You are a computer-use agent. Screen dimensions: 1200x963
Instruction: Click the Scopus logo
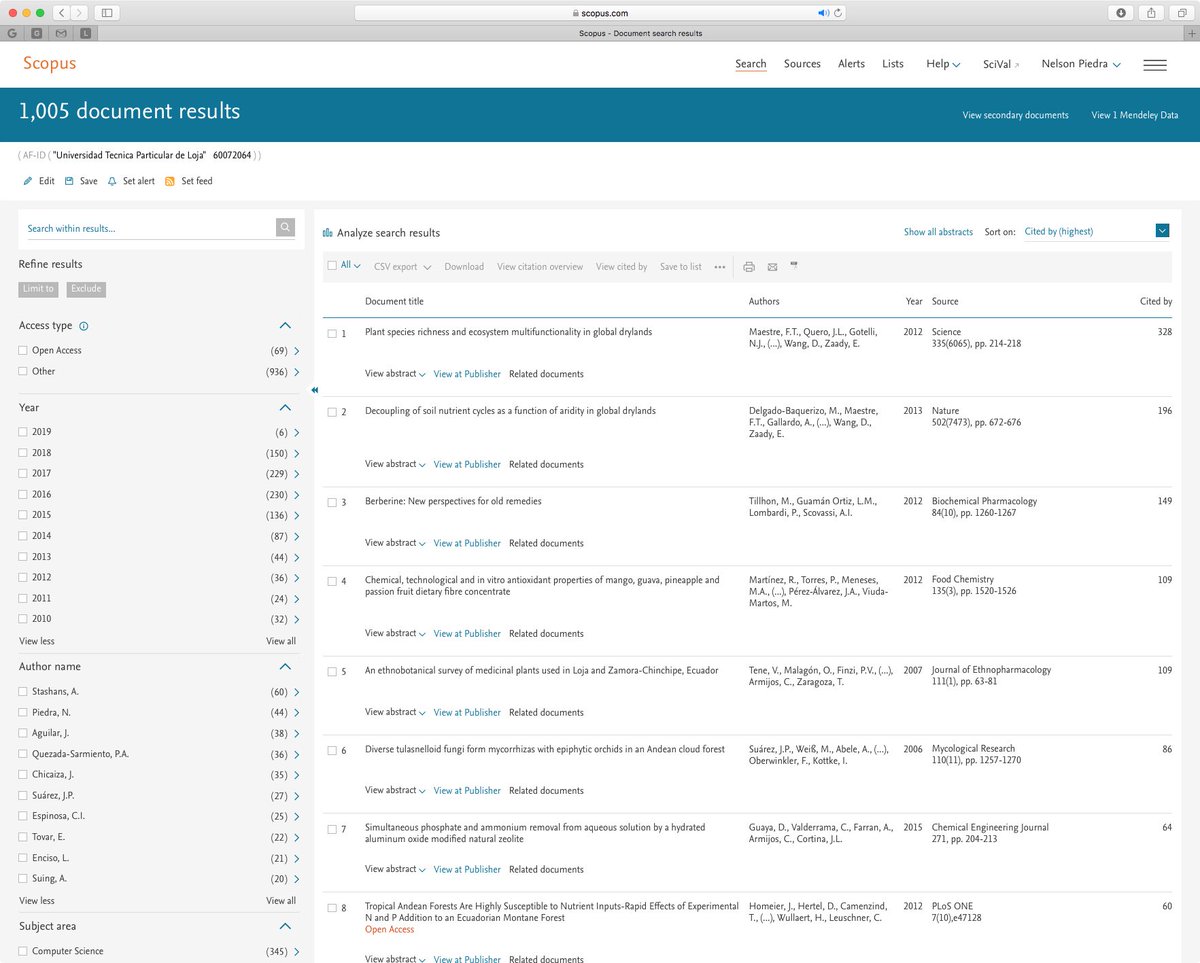pos(50,64)
